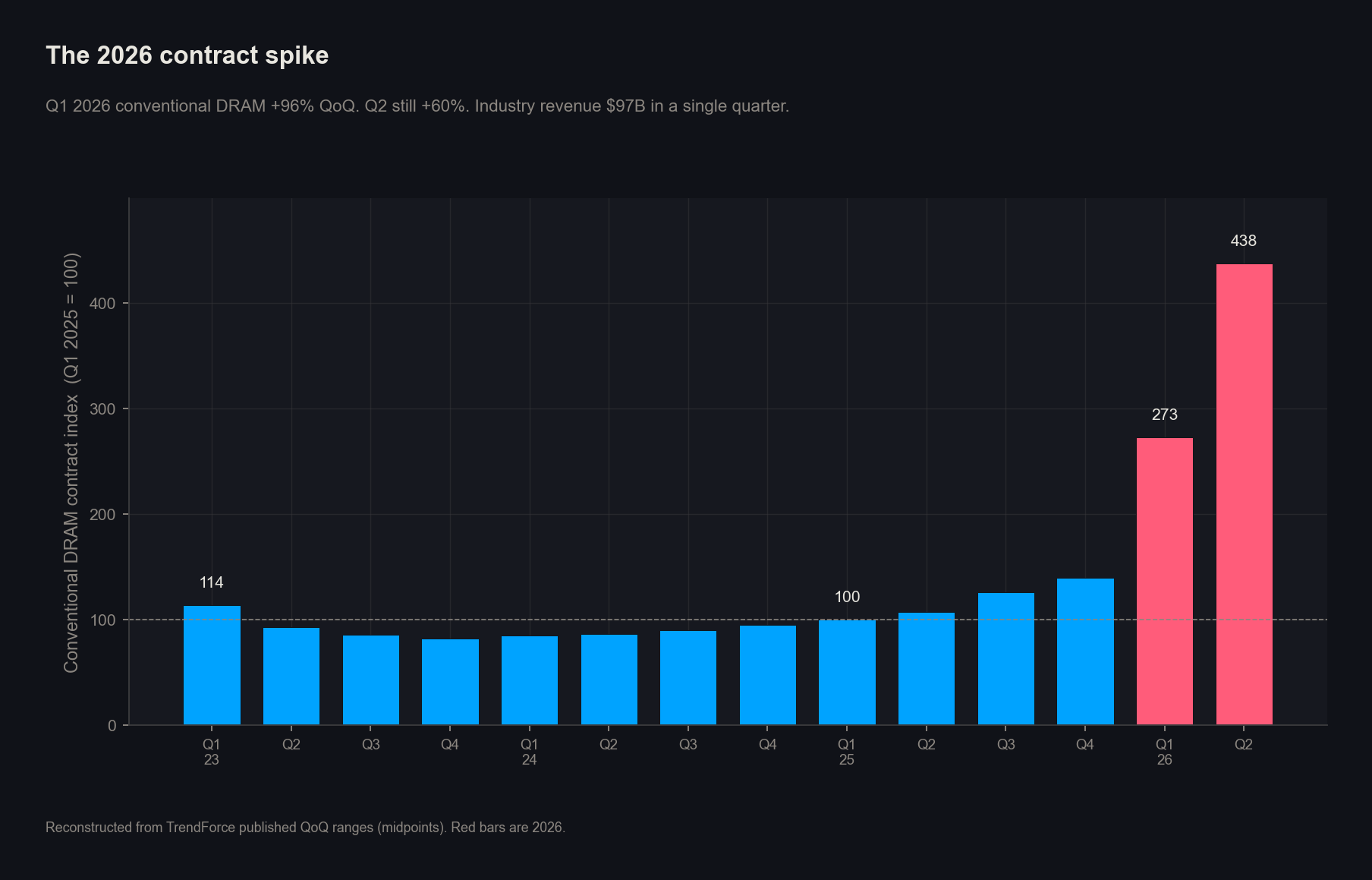Click the y-axis tick label '400'
The image size is (1372, 880).
pos(102,304)
